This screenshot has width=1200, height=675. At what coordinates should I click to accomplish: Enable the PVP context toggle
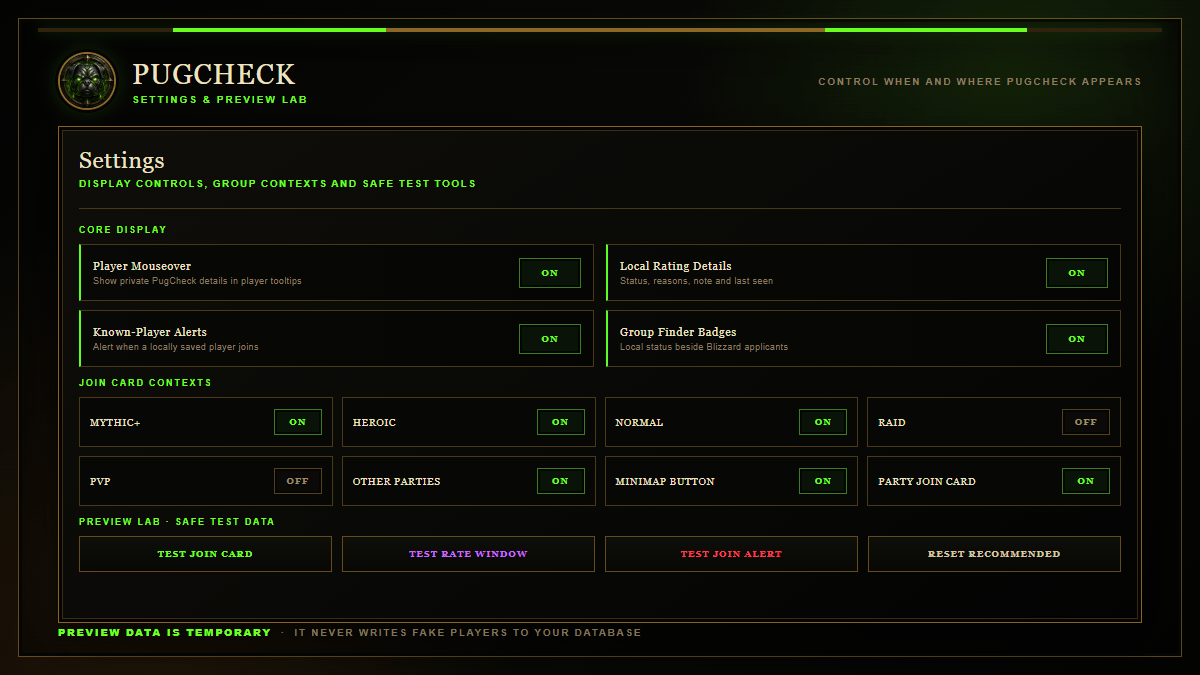[x=298, y=481]
